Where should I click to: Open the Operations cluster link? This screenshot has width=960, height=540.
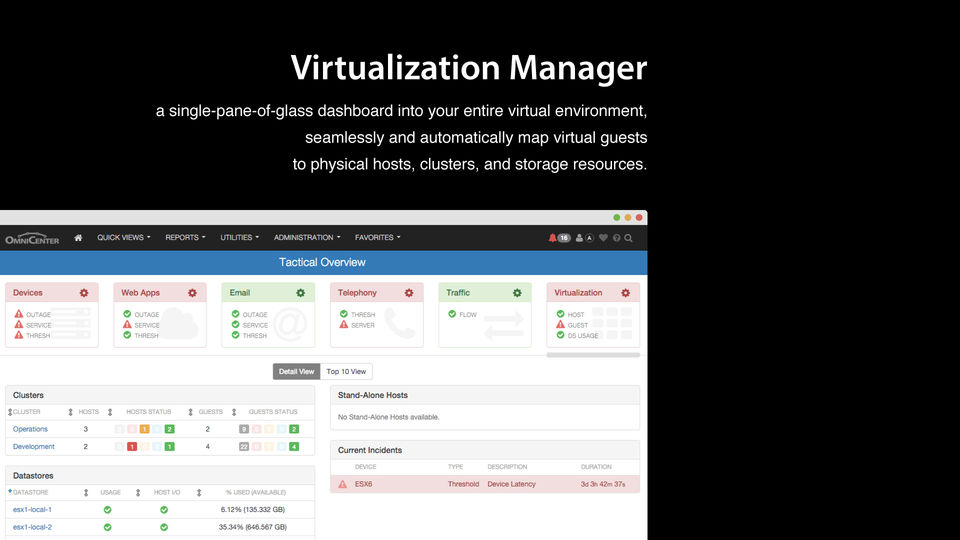(x=30, y=429)
